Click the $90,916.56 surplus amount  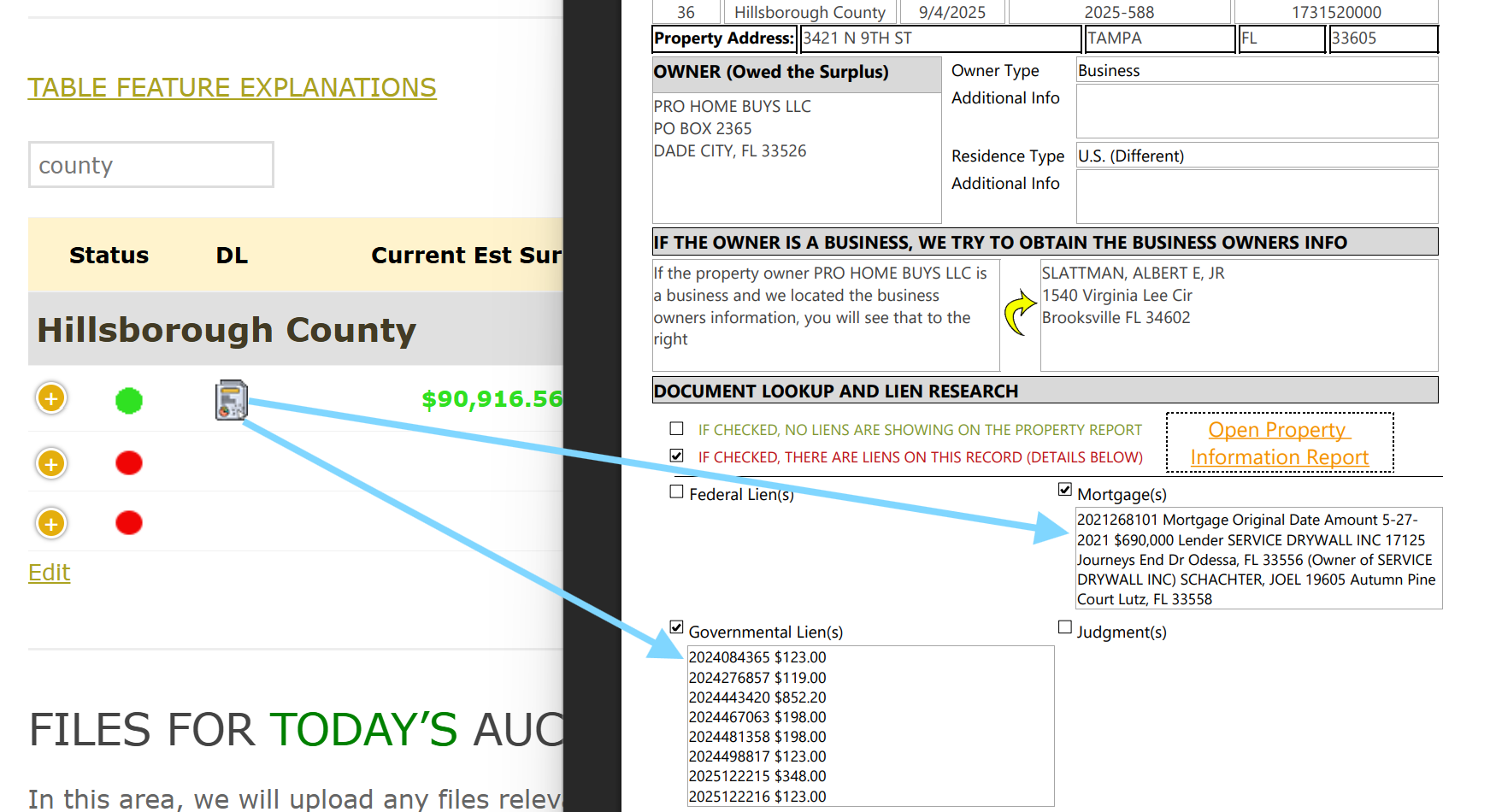[492, 399]
